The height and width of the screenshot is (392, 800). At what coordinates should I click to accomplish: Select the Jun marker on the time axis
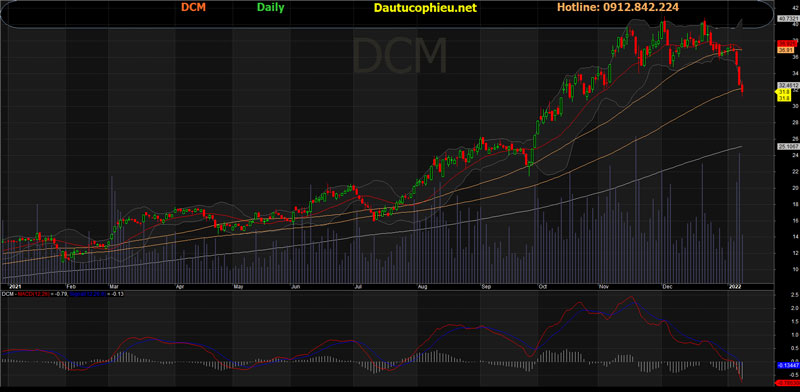click(297, 287)
